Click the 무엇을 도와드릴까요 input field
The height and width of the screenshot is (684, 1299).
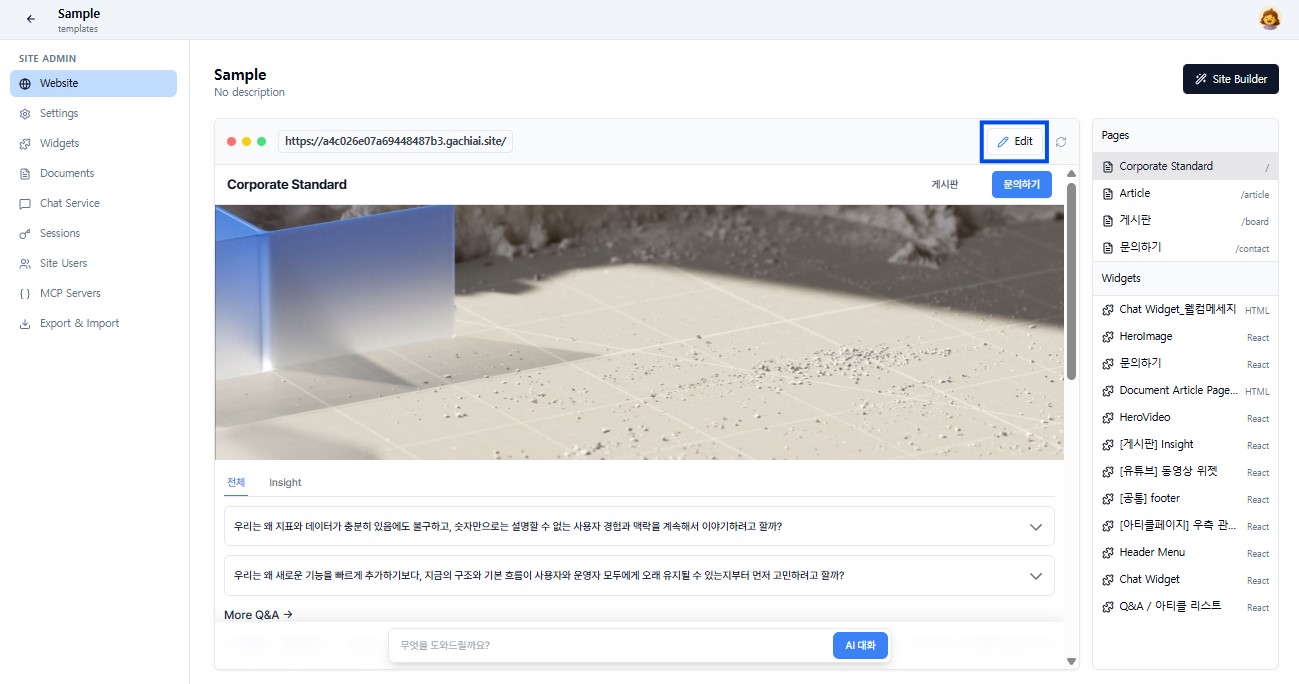pyautogui.click(x=600, y=645)
